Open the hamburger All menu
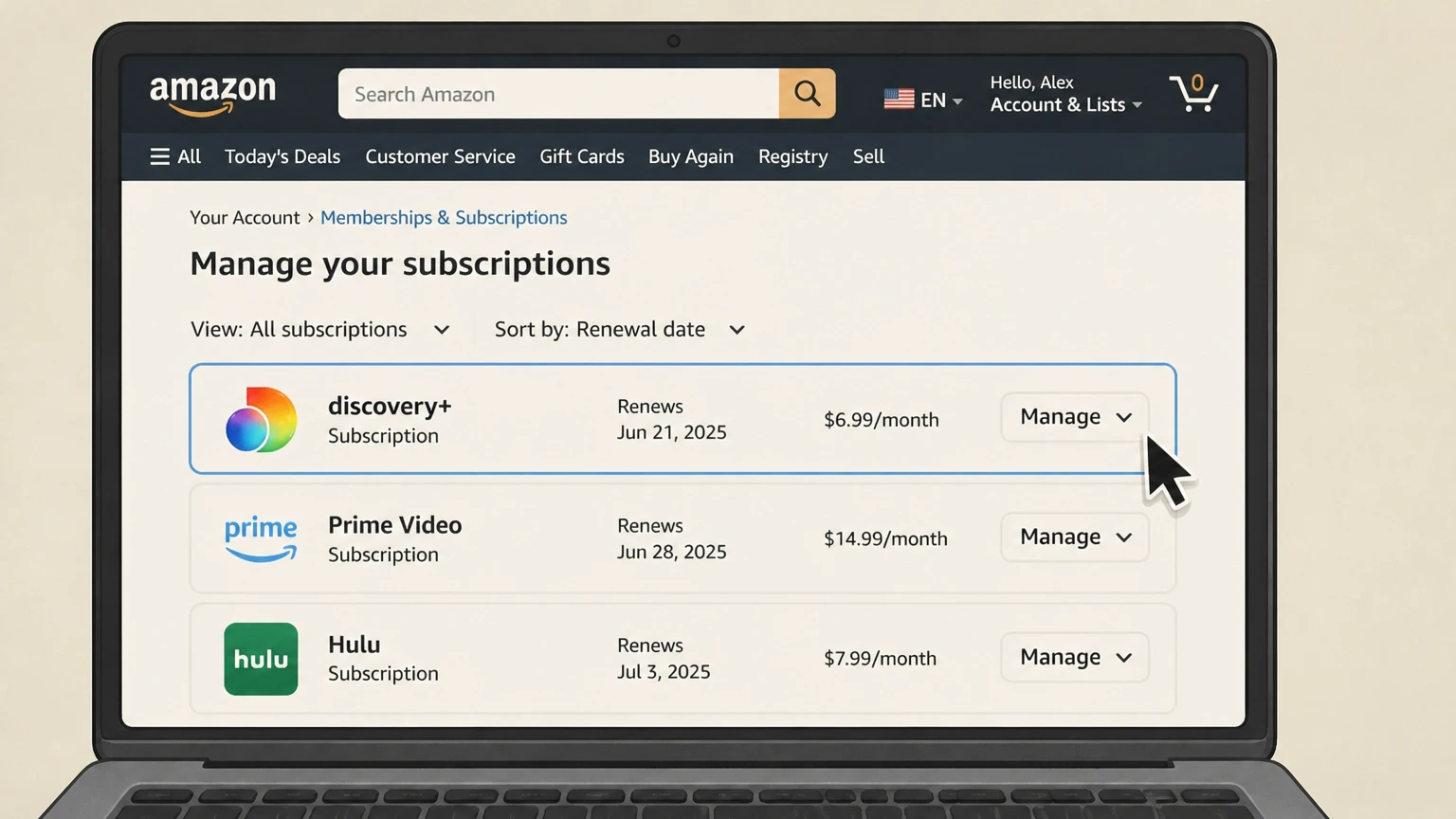The image size is (1456, 819). click(x=175, y=156)
